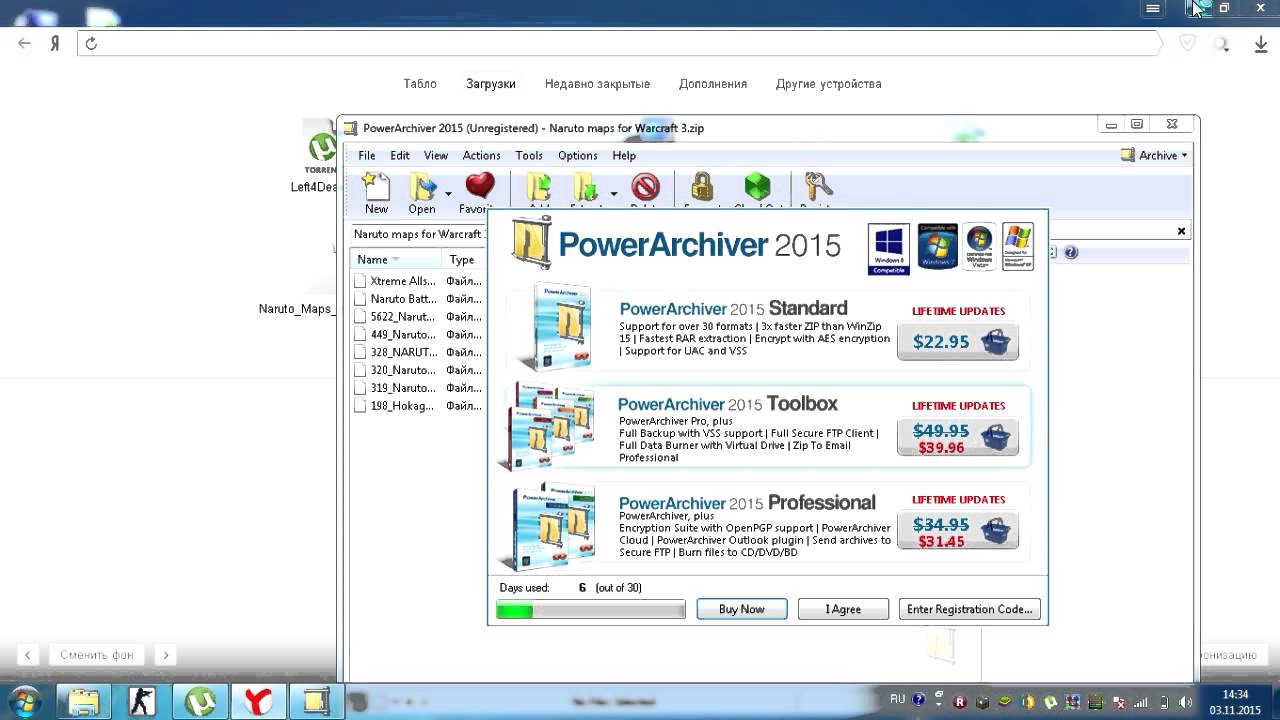Viewport: 1280px width, 720px height.
Task: Select the Naruto Batt... file row
Action: tap(418, 299)
